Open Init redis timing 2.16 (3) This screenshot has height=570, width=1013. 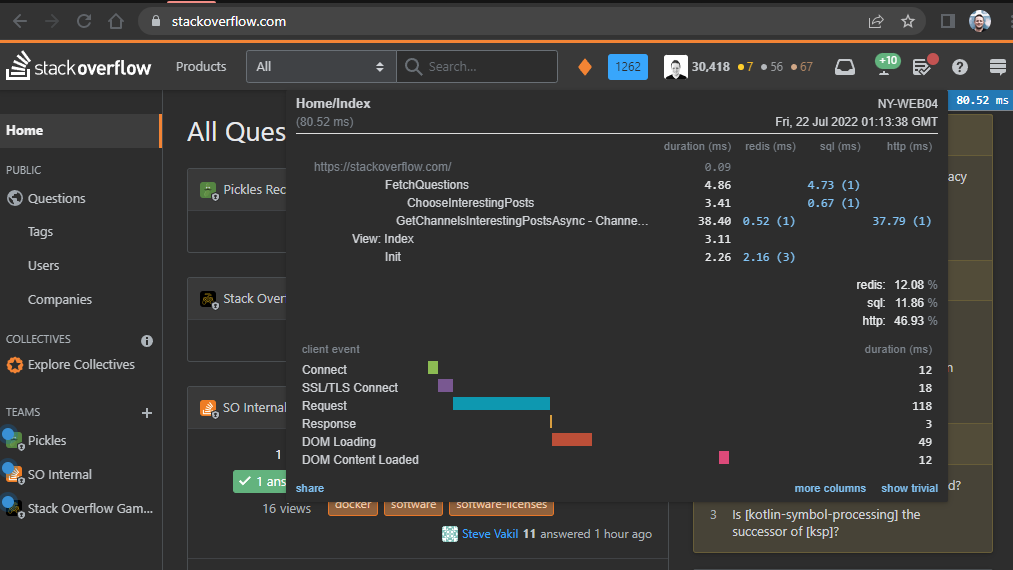click(x=769, y=257)
